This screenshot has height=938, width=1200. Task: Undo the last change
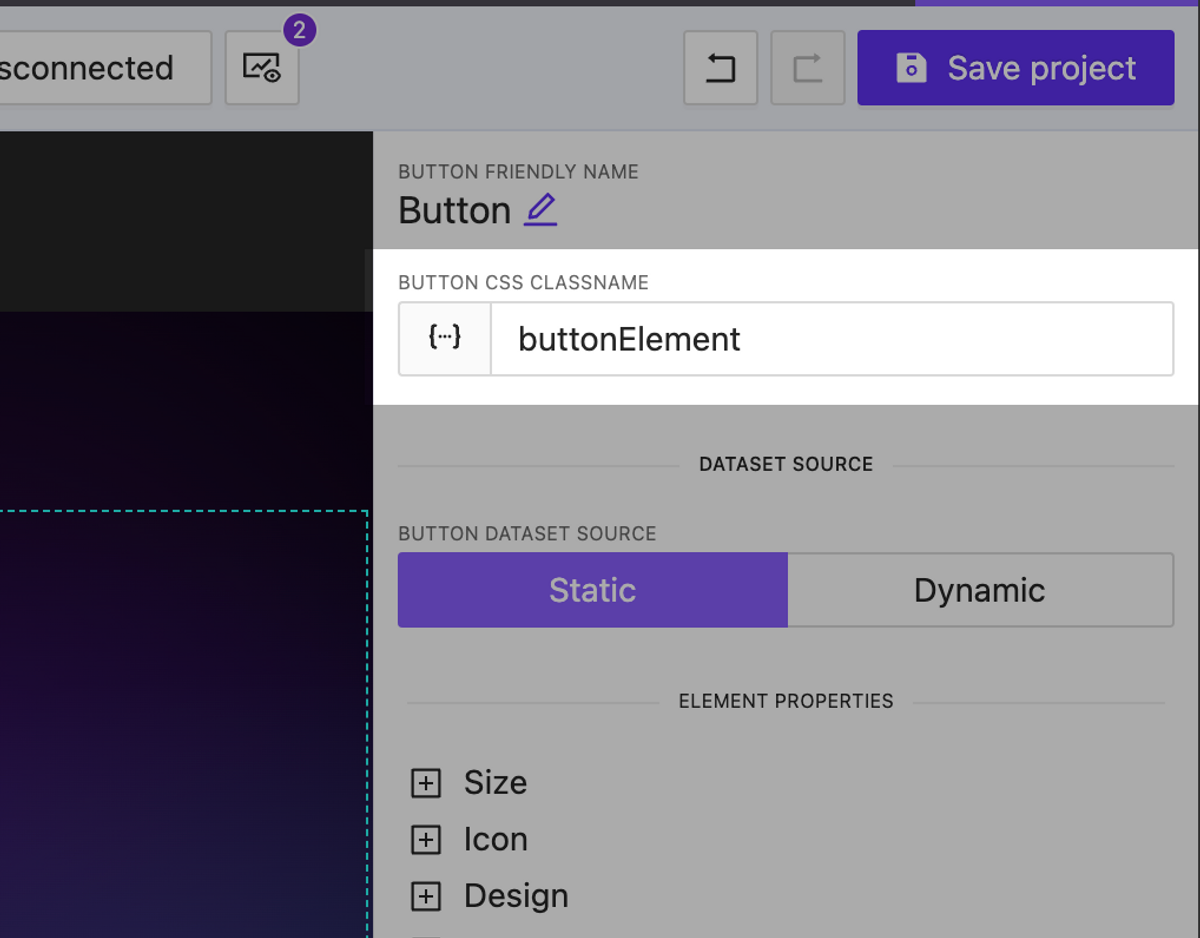[x=720, y=67]
